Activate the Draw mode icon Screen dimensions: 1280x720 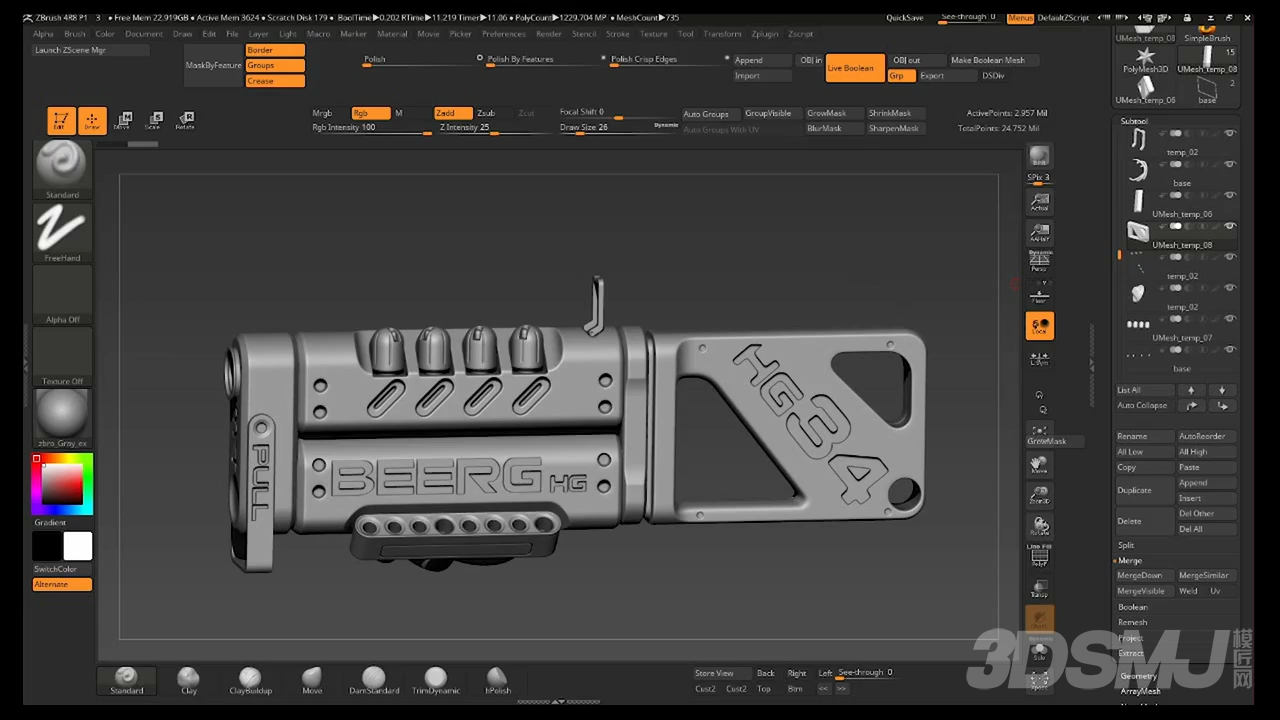[x=92, y=121]
